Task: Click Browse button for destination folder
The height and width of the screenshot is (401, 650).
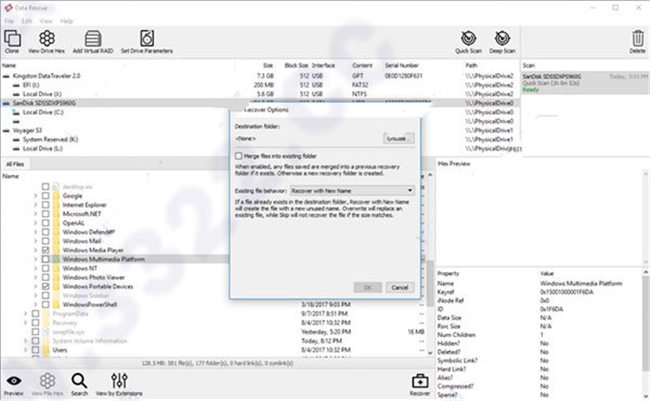Action: coord(398,139)
